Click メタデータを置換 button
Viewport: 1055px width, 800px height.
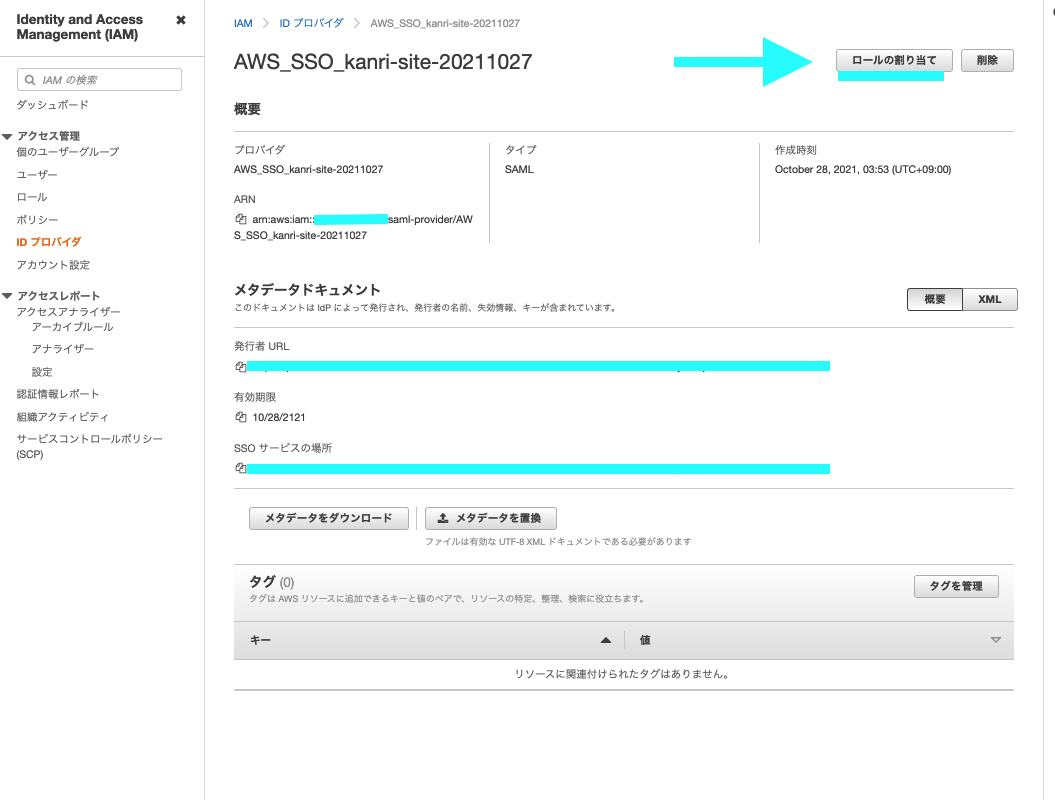(490, 518)
